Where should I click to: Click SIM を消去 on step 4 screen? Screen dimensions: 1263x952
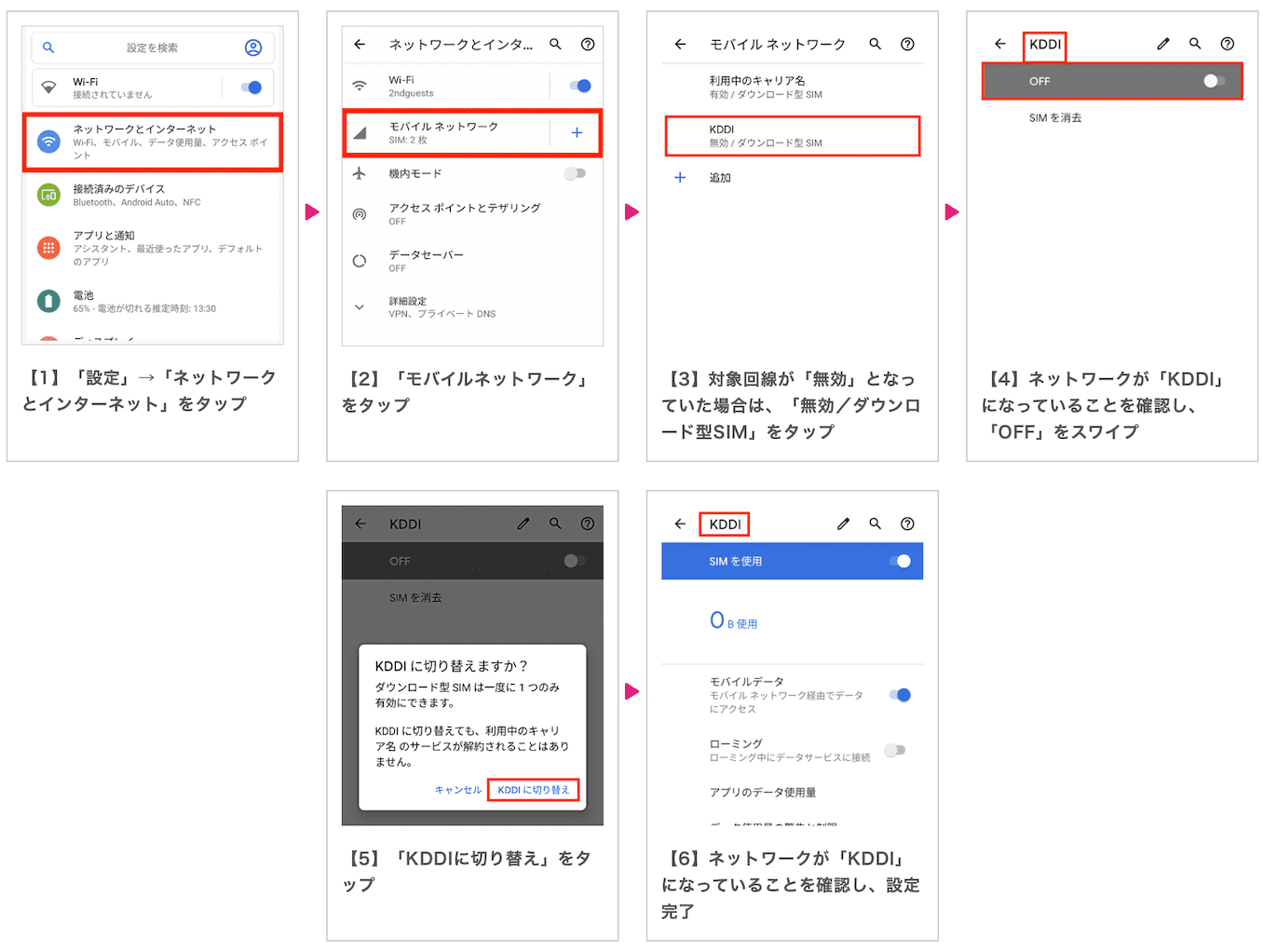tap(1055, 118)
